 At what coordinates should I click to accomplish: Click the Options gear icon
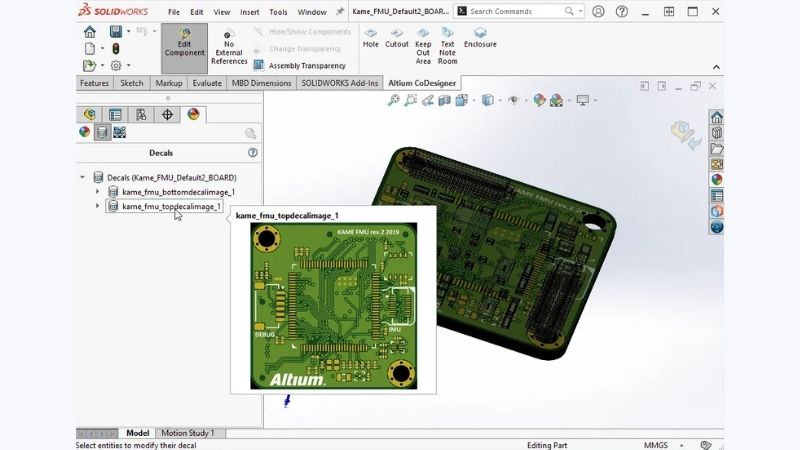[x=116, y=65]
